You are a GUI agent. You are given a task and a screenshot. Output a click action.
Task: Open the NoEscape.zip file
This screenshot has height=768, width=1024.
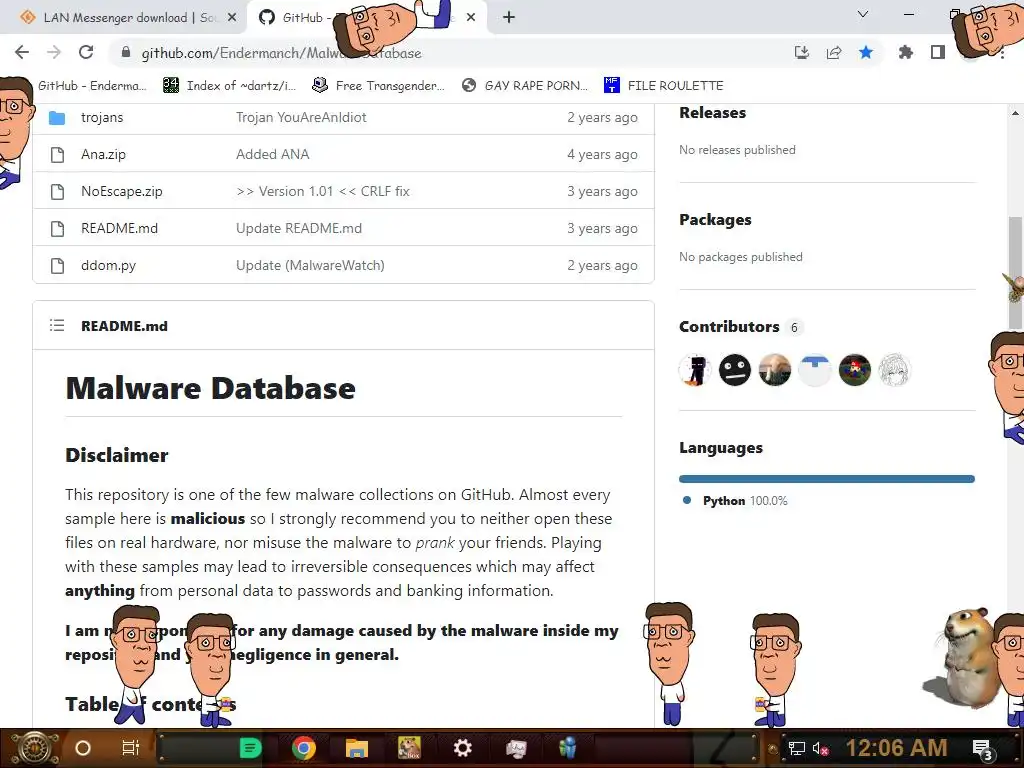121,191
